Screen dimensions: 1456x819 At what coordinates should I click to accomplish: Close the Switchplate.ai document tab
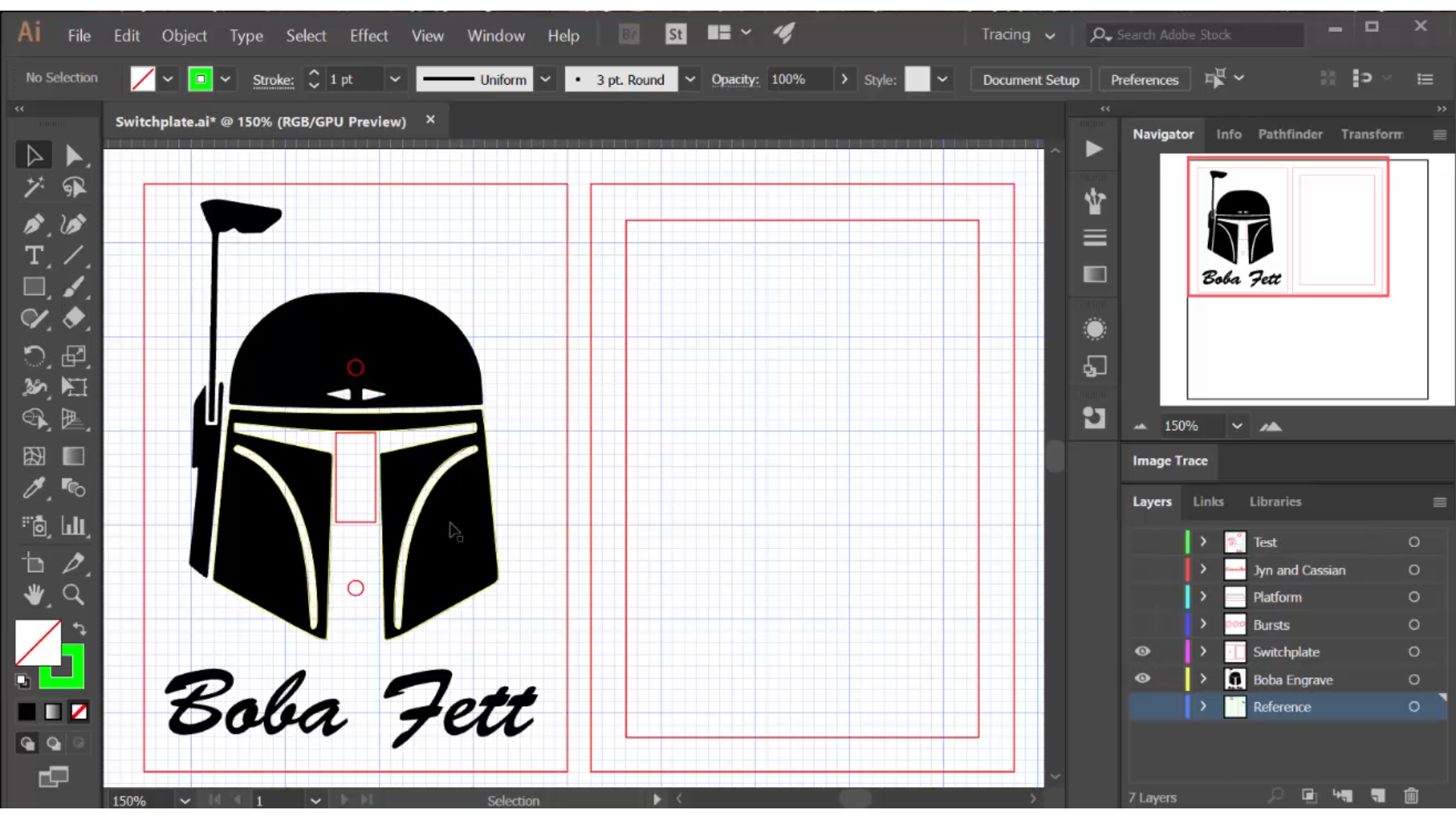[x=430, y=120]
